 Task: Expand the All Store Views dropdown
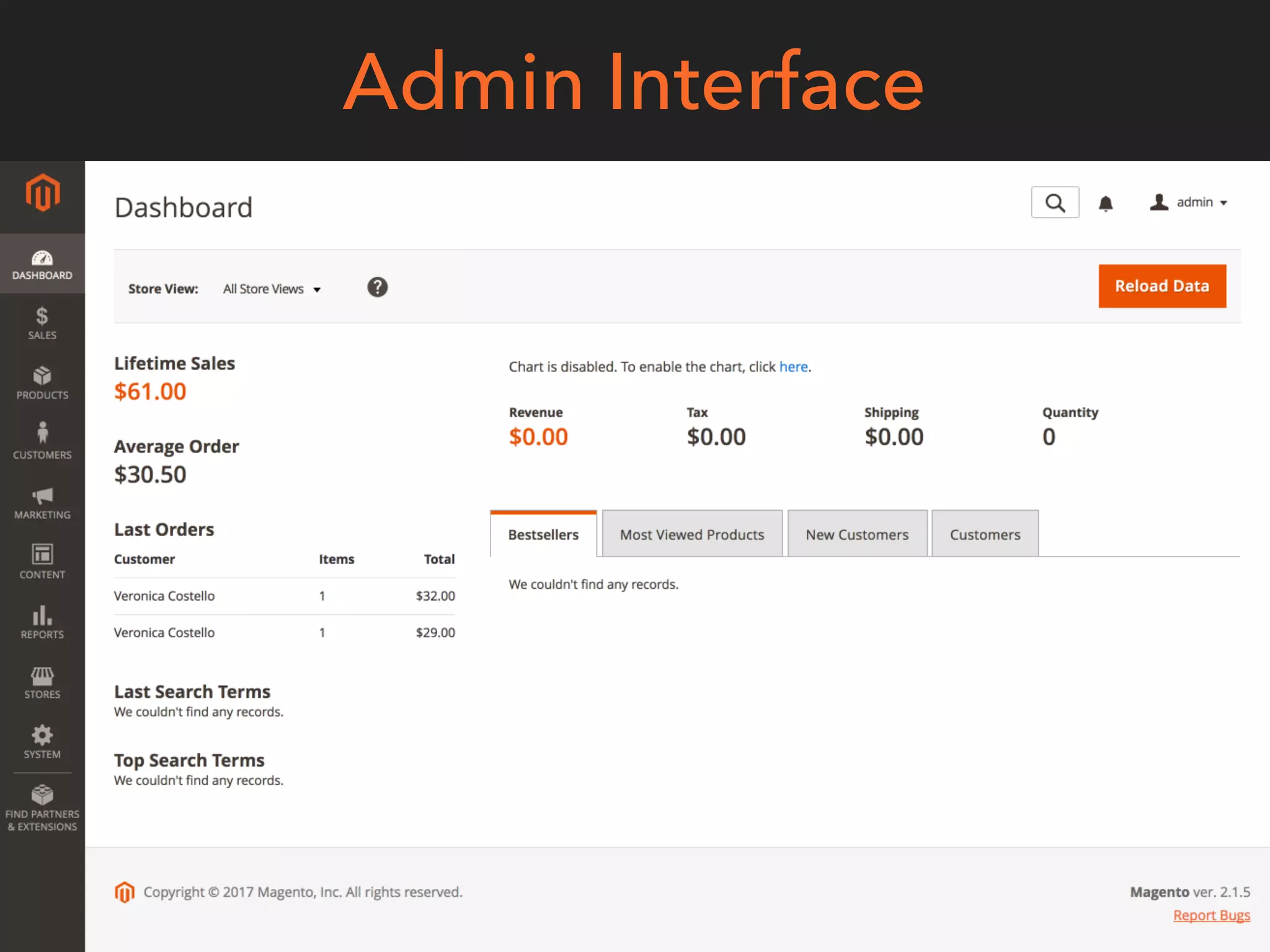point(272,289)
